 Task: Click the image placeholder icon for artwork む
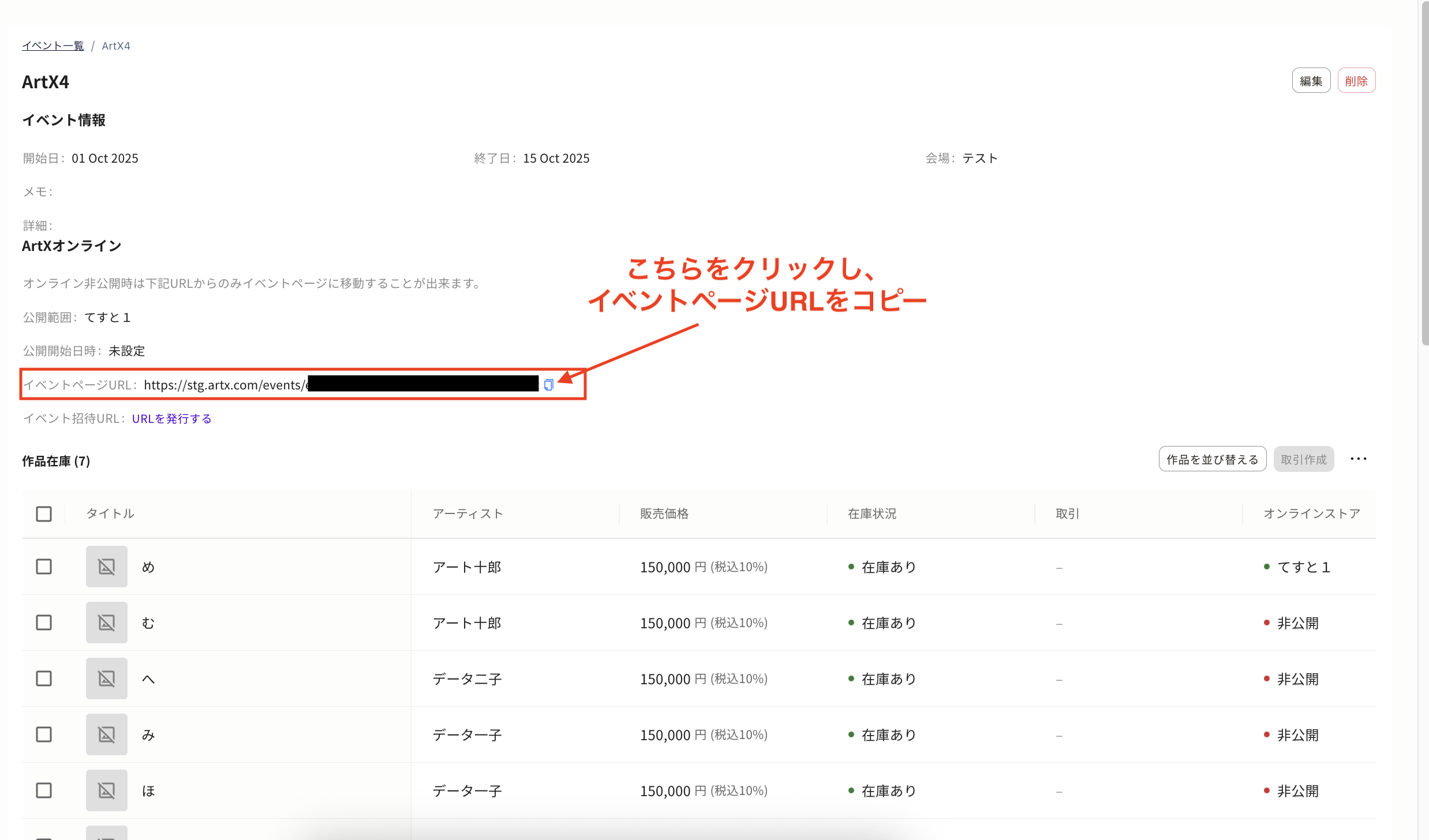(106, 622)
